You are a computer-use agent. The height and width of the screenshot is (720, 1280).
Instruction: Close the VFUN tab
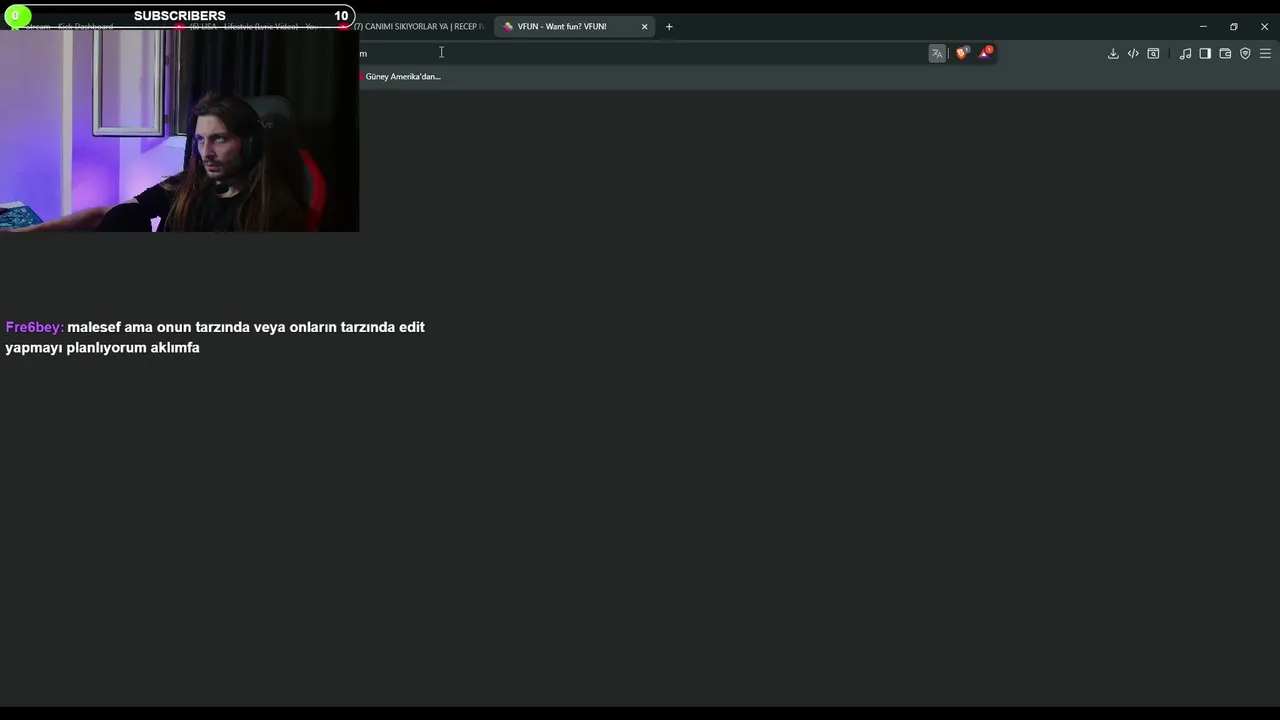[x=644, y=27]
